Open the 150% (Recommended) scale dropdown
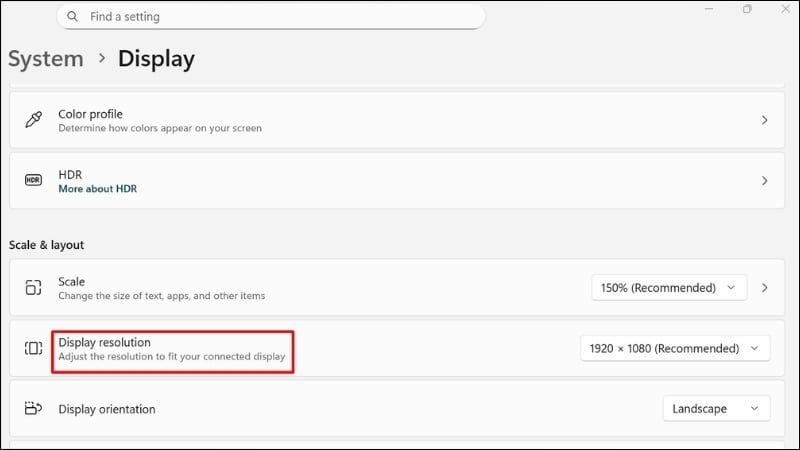This screenshot has width=800, height=450. point(669,287)
